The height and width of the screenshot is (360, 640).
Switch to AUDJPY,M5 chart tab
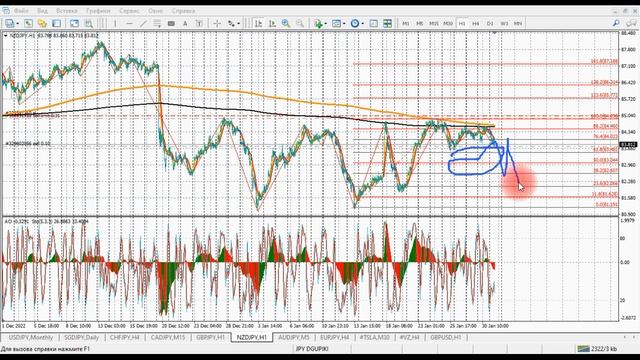pos(294,338)
